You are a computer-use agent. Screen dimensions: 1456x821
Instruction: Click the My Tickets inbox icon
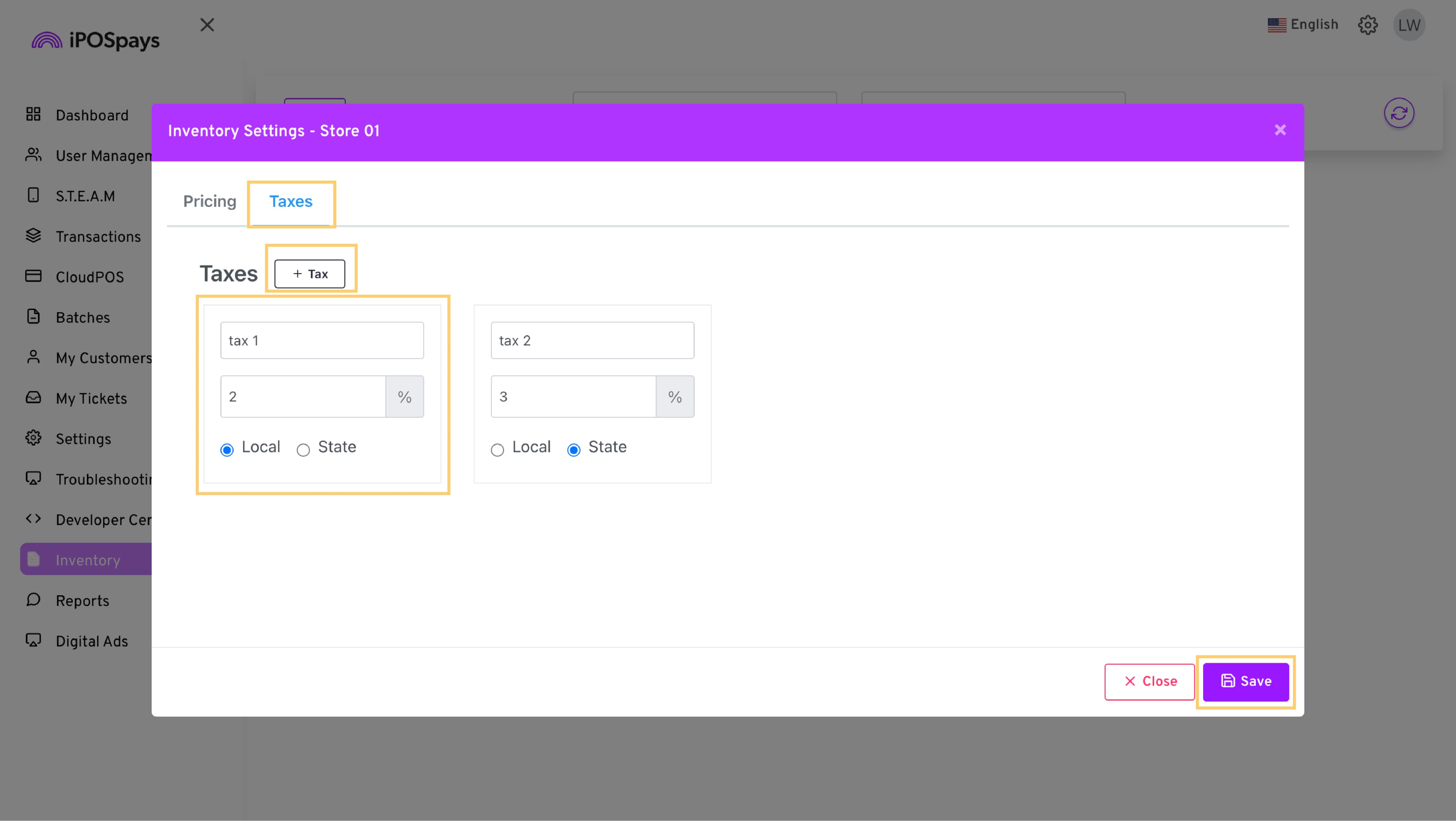(33, 398)
